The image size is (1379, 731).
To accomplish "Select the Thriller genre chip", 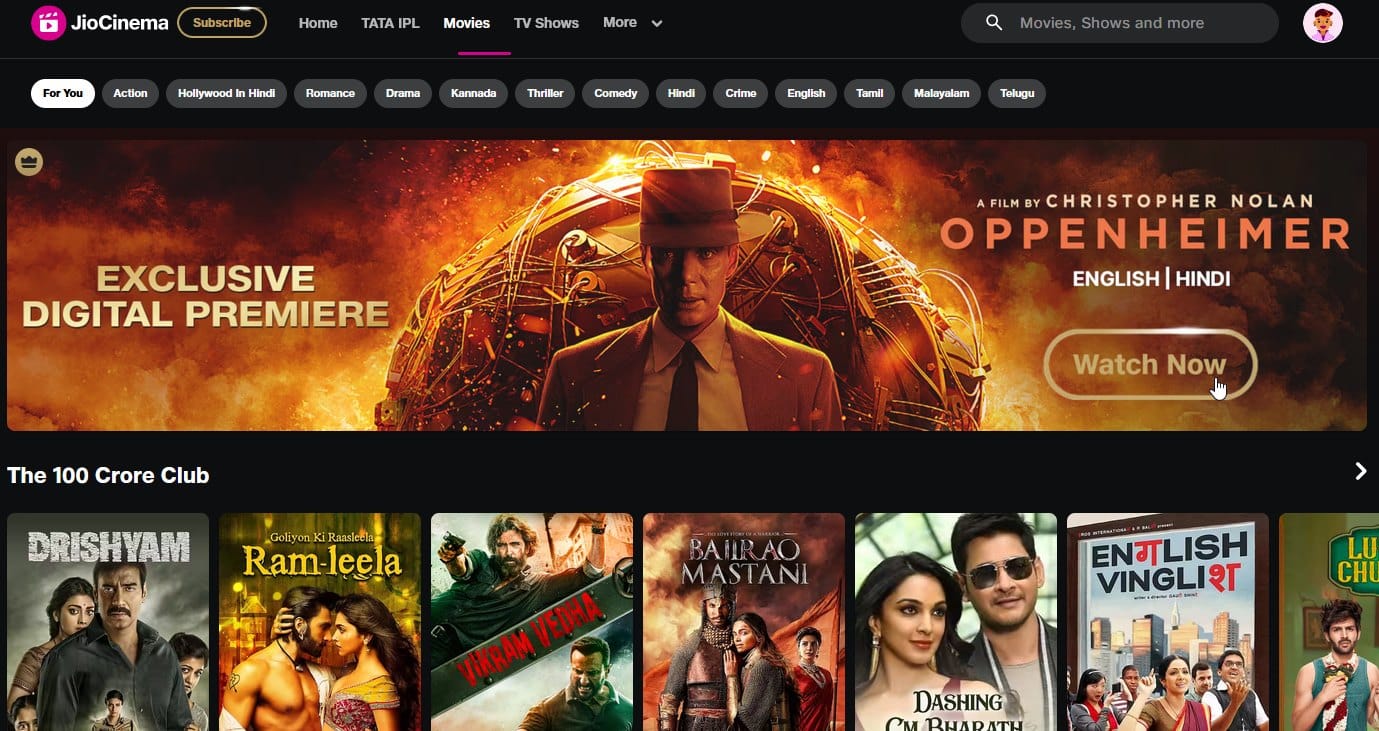I will (x=545, y=93).
